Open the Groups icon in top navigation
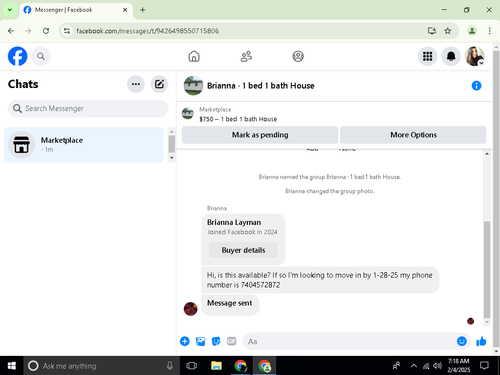The width and height of the screenshot is (500, 375). 298,56
